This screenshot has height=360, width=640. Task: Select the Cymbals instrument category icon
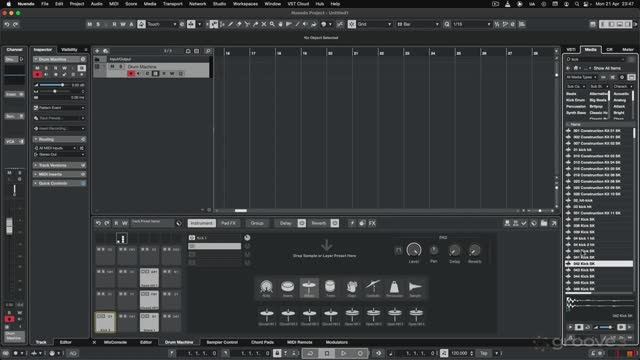pos(373,287)
